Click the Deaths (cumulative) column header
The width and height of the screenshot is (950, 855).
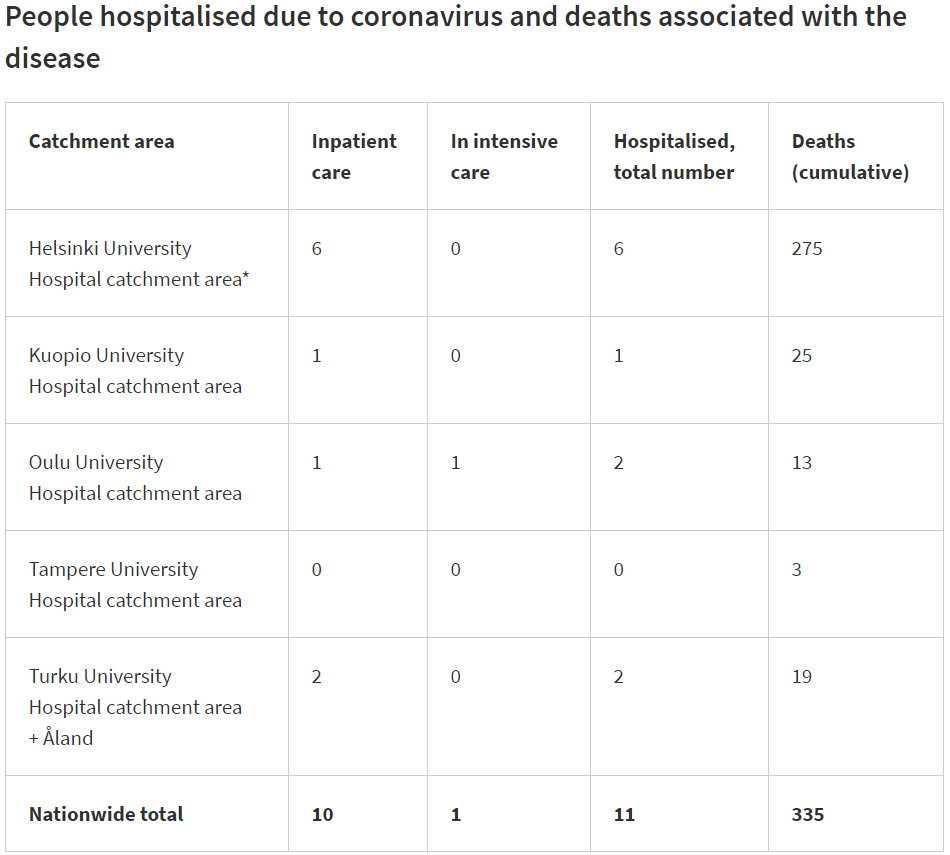point(850,156)
